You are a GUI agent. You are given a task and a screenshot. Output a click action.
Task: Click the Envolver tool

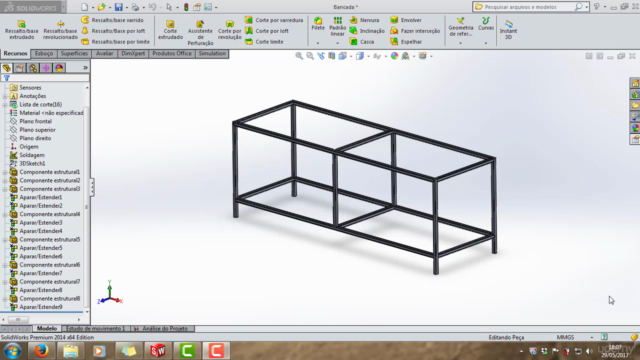pos(406,20)
